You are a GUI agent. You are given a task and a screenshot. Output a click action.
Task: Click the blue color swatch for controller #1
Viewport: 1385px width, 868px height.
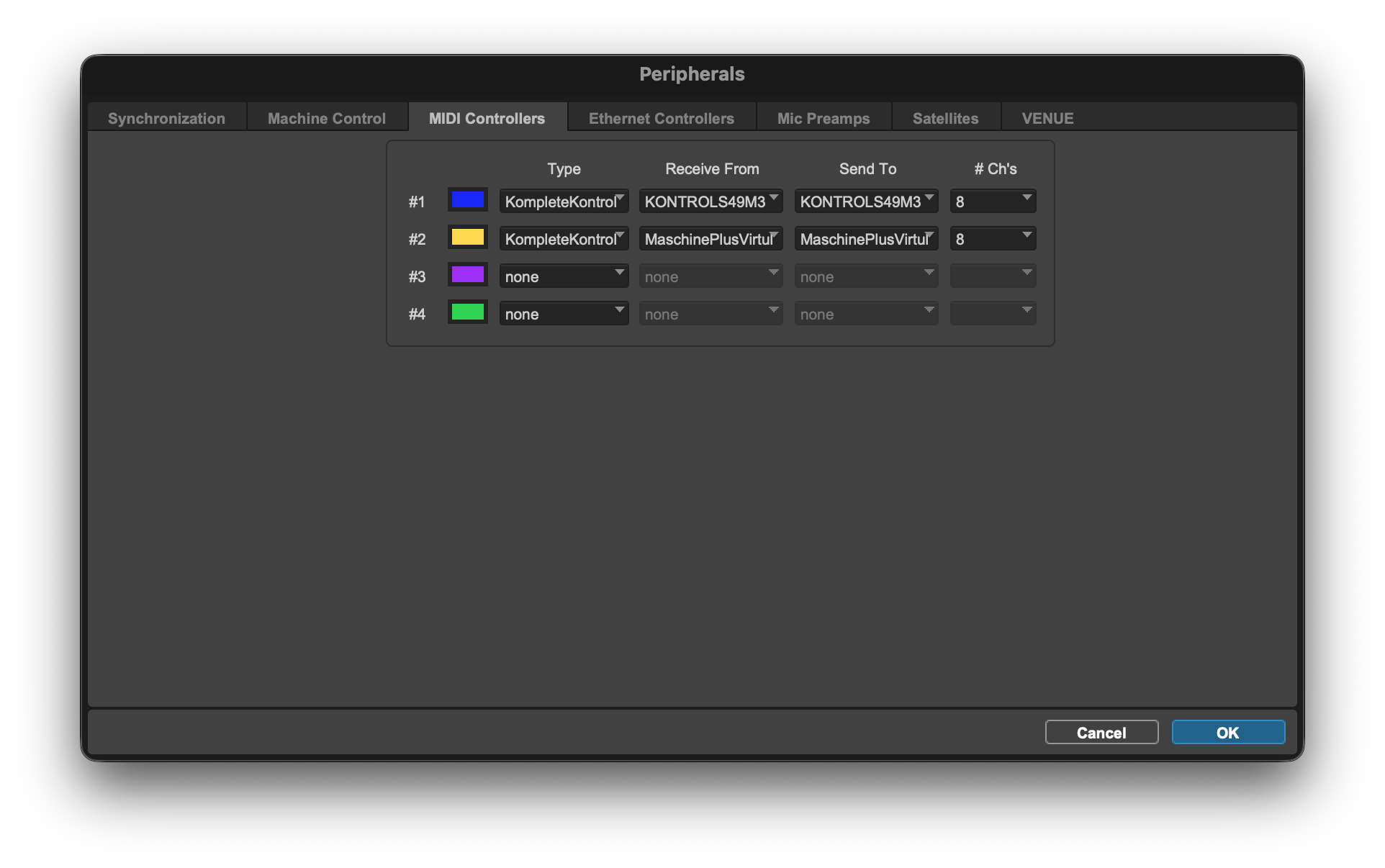[467, 200]
